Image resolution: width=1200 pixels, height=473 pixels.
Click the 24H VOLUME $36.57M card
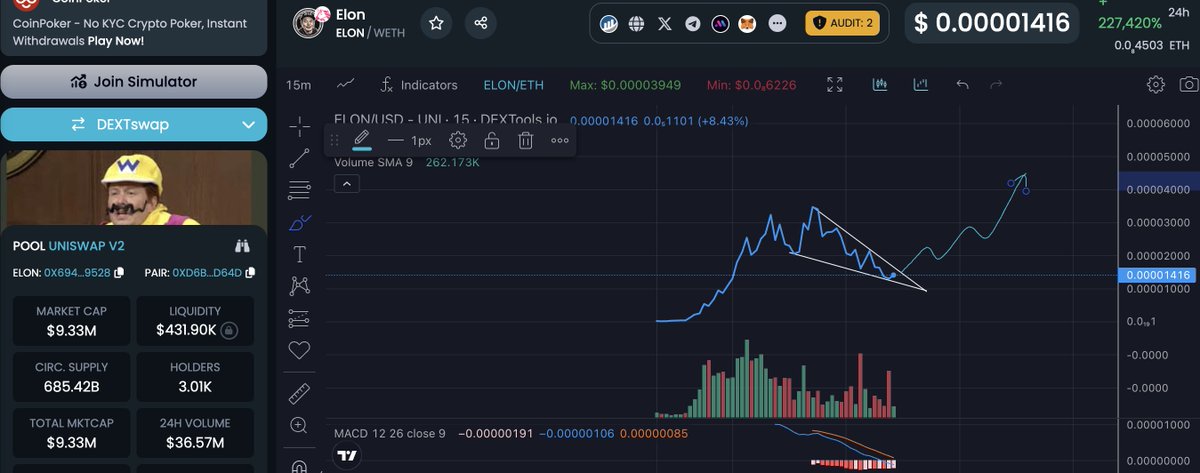click(x=195, y=433)
